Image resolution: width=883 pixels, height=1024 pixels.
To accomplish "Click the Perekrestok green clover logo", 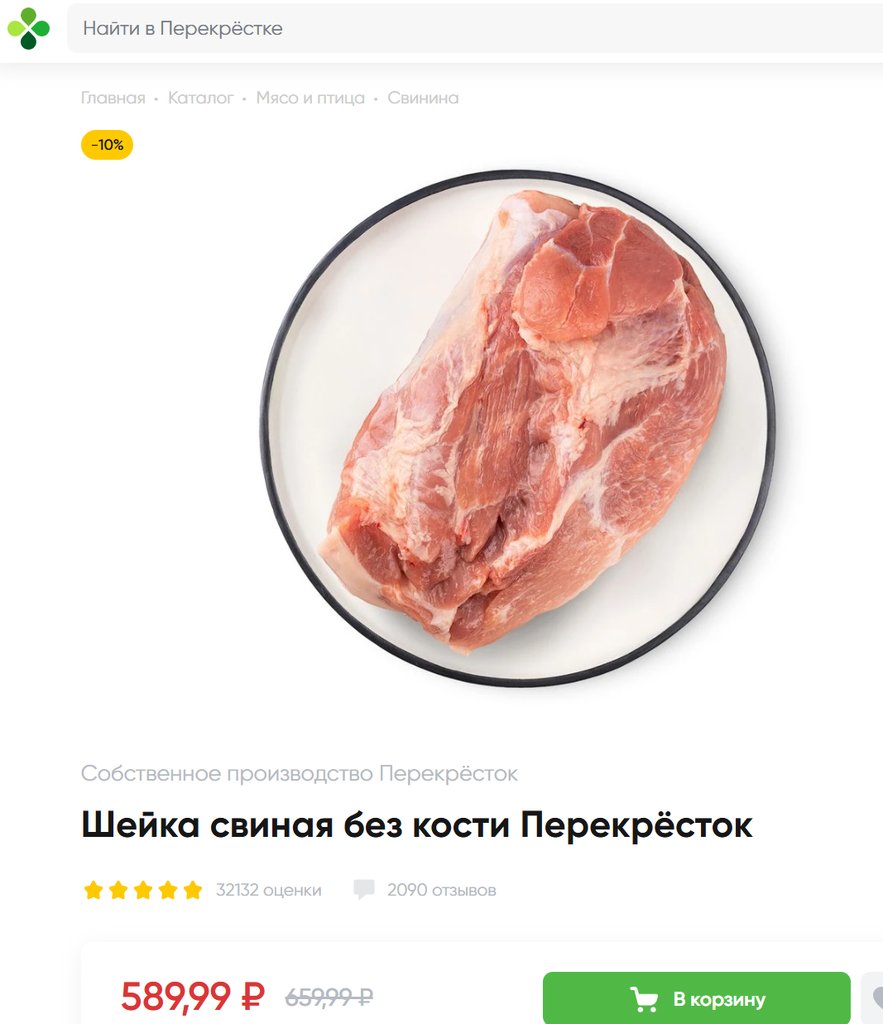I will tap(28, 28).
